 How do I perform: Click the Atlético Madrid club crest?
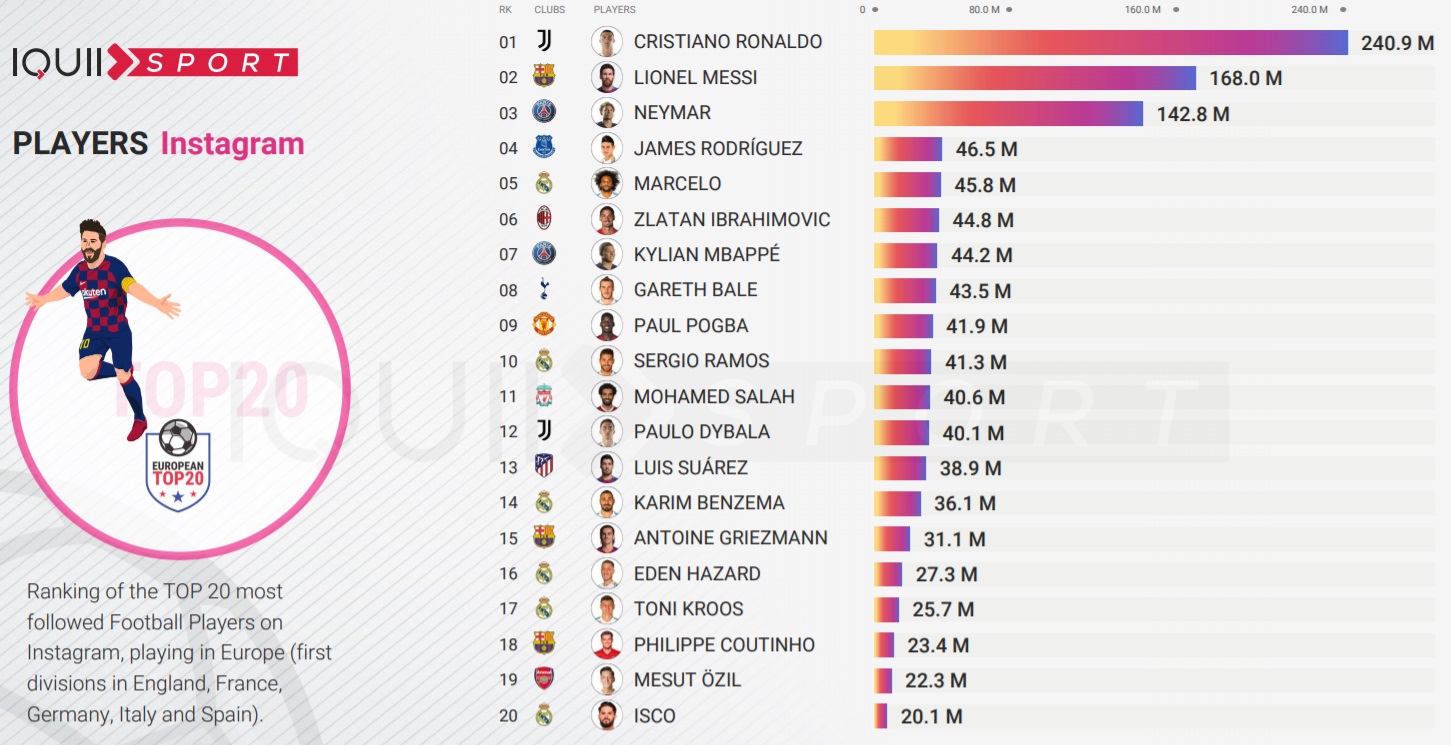pyautogui.click(x=544, y=467)
